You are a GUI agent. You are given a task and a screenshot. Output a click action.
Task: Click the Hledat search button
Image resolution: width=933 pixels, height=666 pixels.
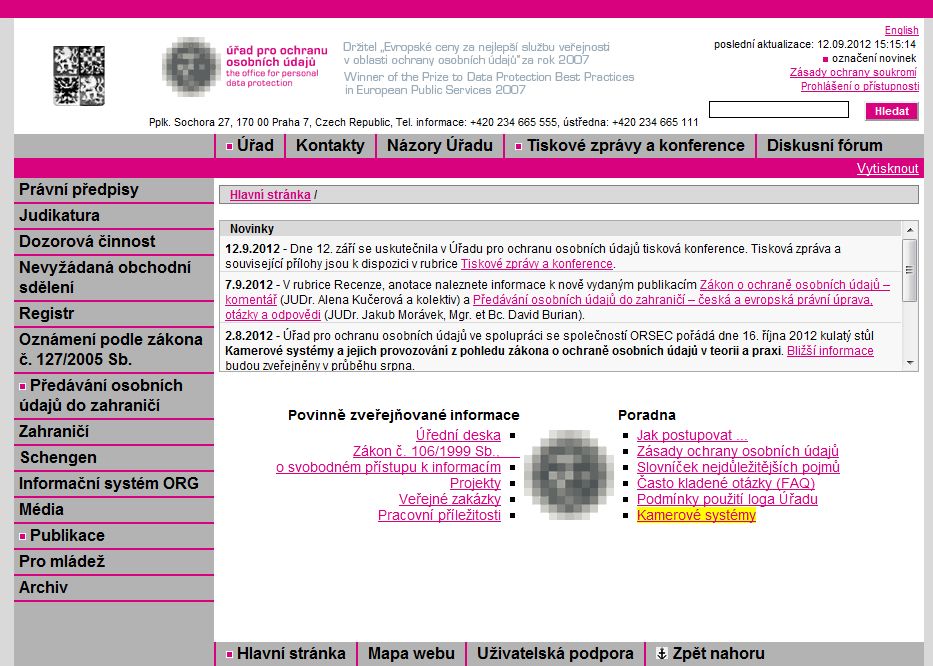[x=891, y=111]
